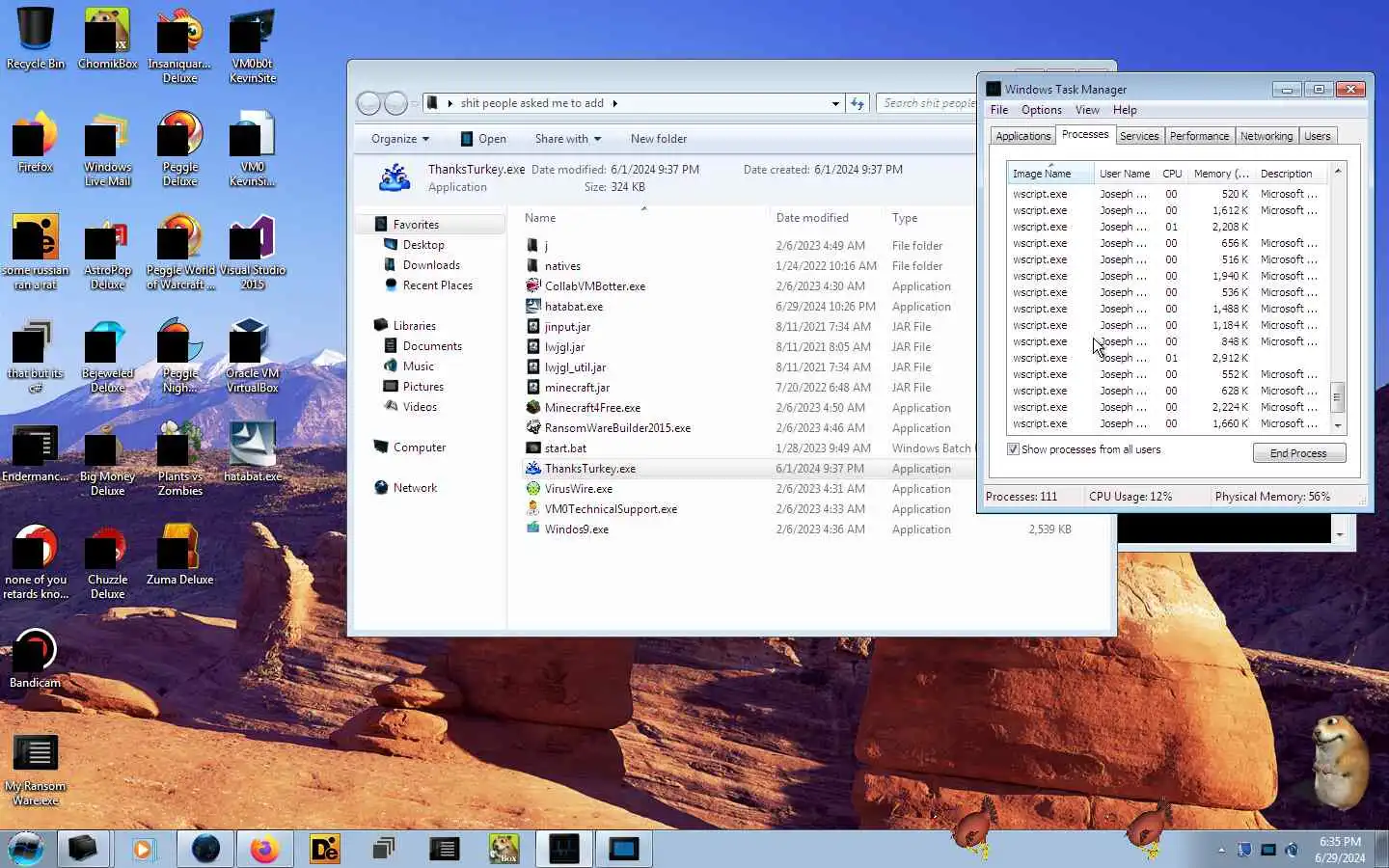Open the Firefox desktop shortcut
The image size is (1389, 868).
pyautogui.click(x=36, y=142)
